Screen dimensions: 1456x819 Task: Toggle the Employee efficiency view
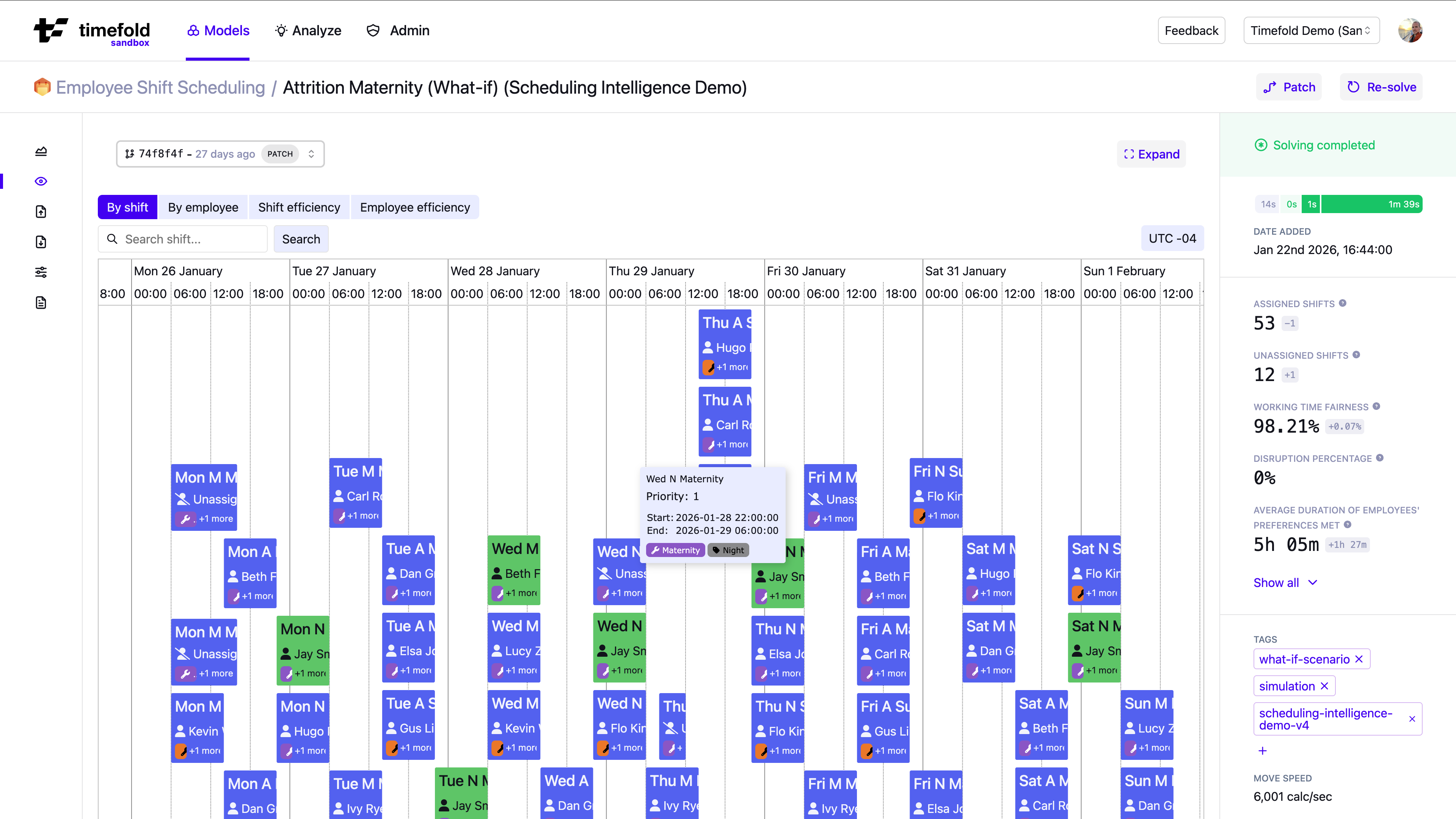[416, 207]
